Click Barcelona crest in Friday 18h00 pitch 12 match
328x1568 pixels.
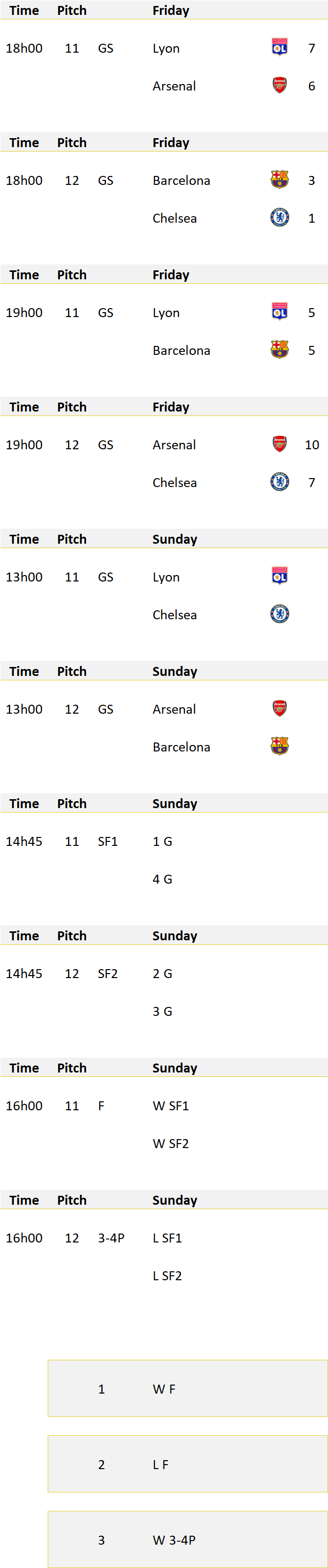click(279, 179)
